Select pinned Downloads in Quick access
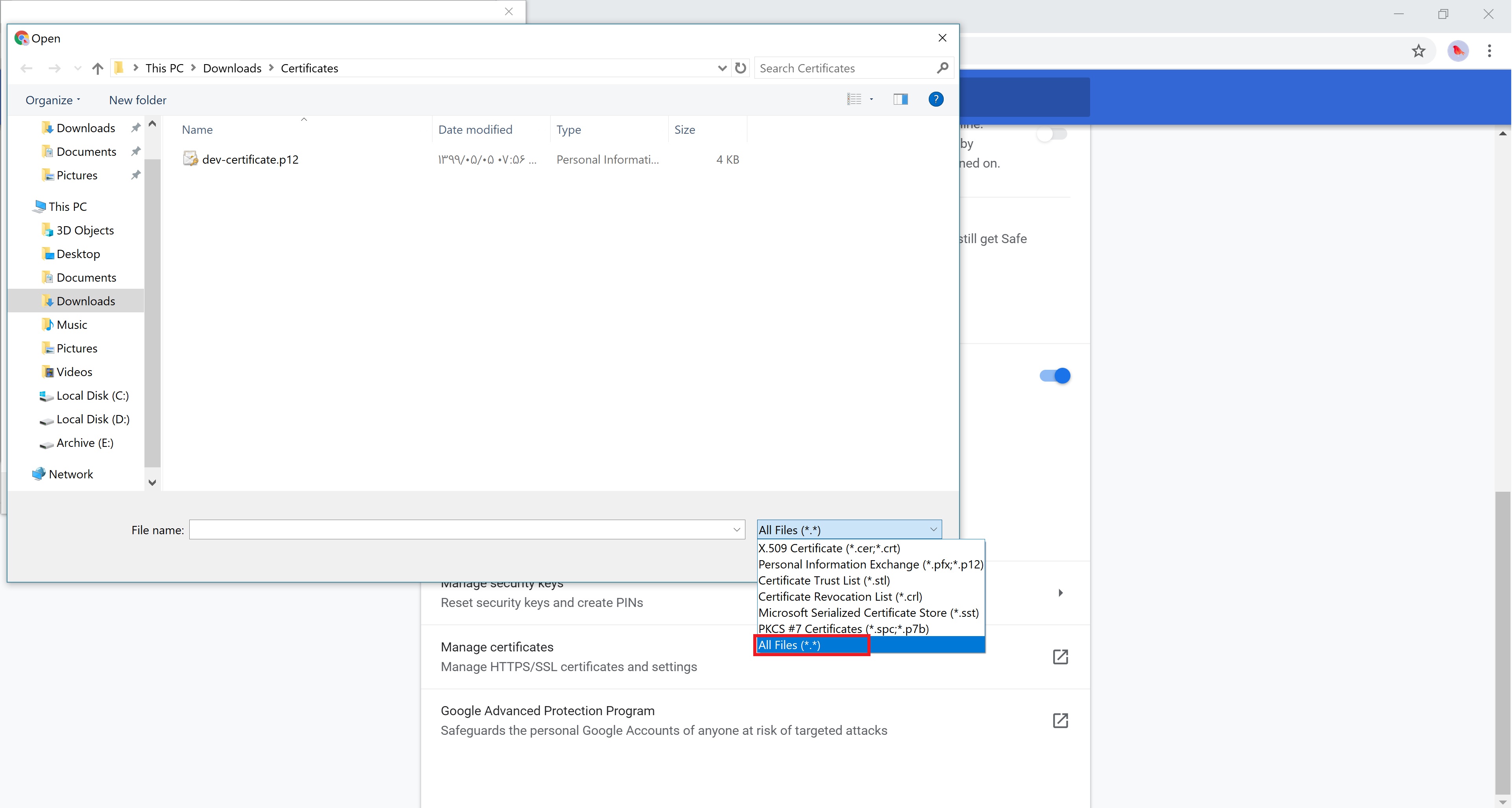 pos(86,128)
